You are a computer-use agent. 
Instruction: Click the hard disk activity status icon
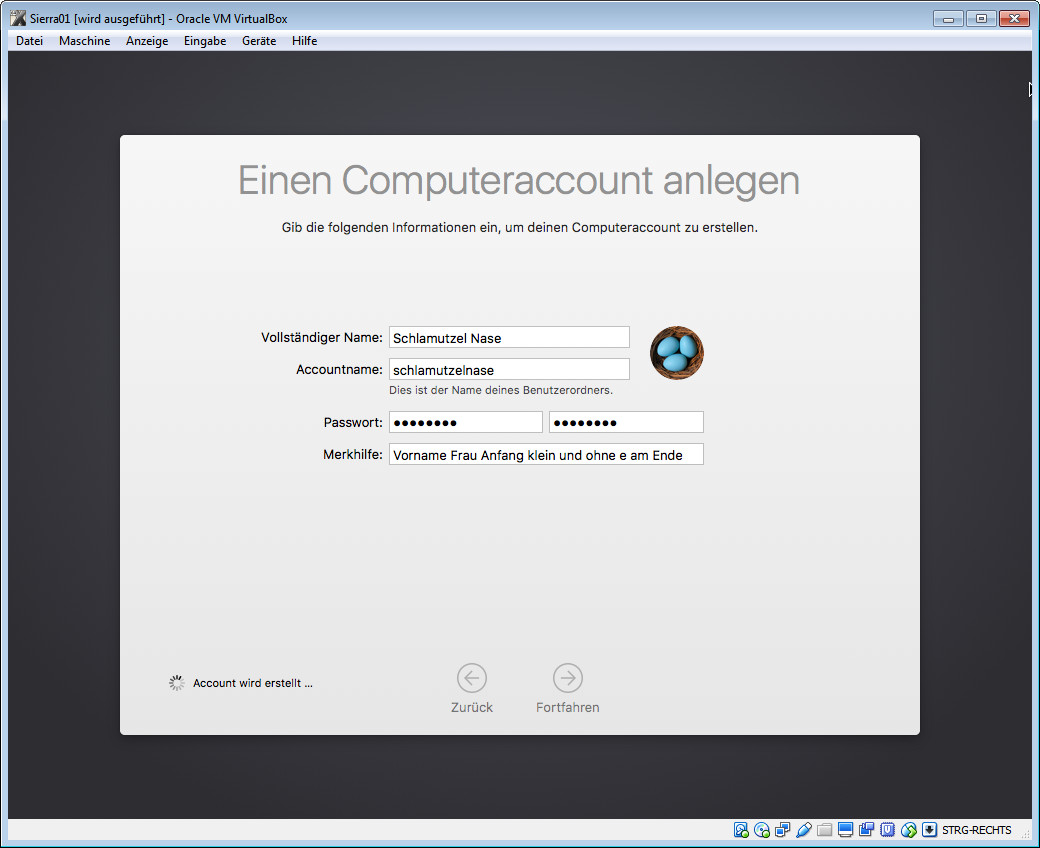click(741, 830)
